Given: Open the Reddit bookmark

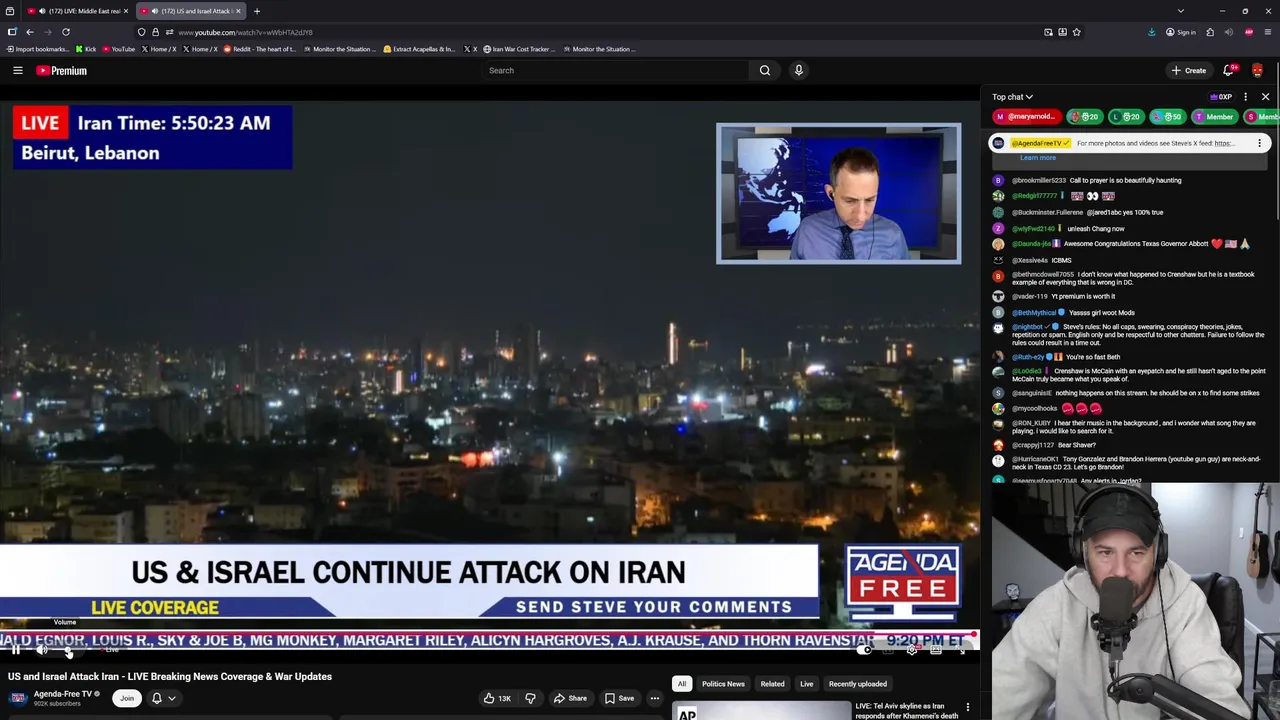Looking at the screenshot, I should pyautogui.click(x=260, y=49).
